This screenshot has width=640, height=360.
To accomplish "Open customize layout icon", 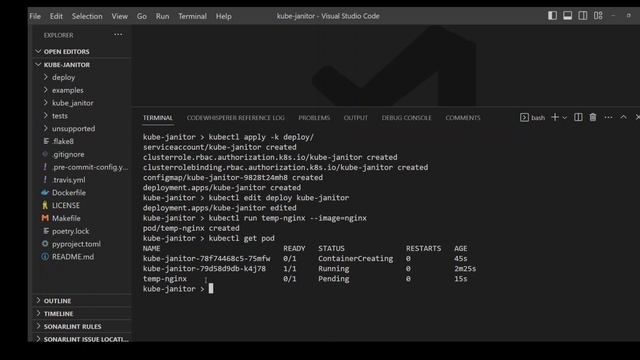I will click(598, 16).
